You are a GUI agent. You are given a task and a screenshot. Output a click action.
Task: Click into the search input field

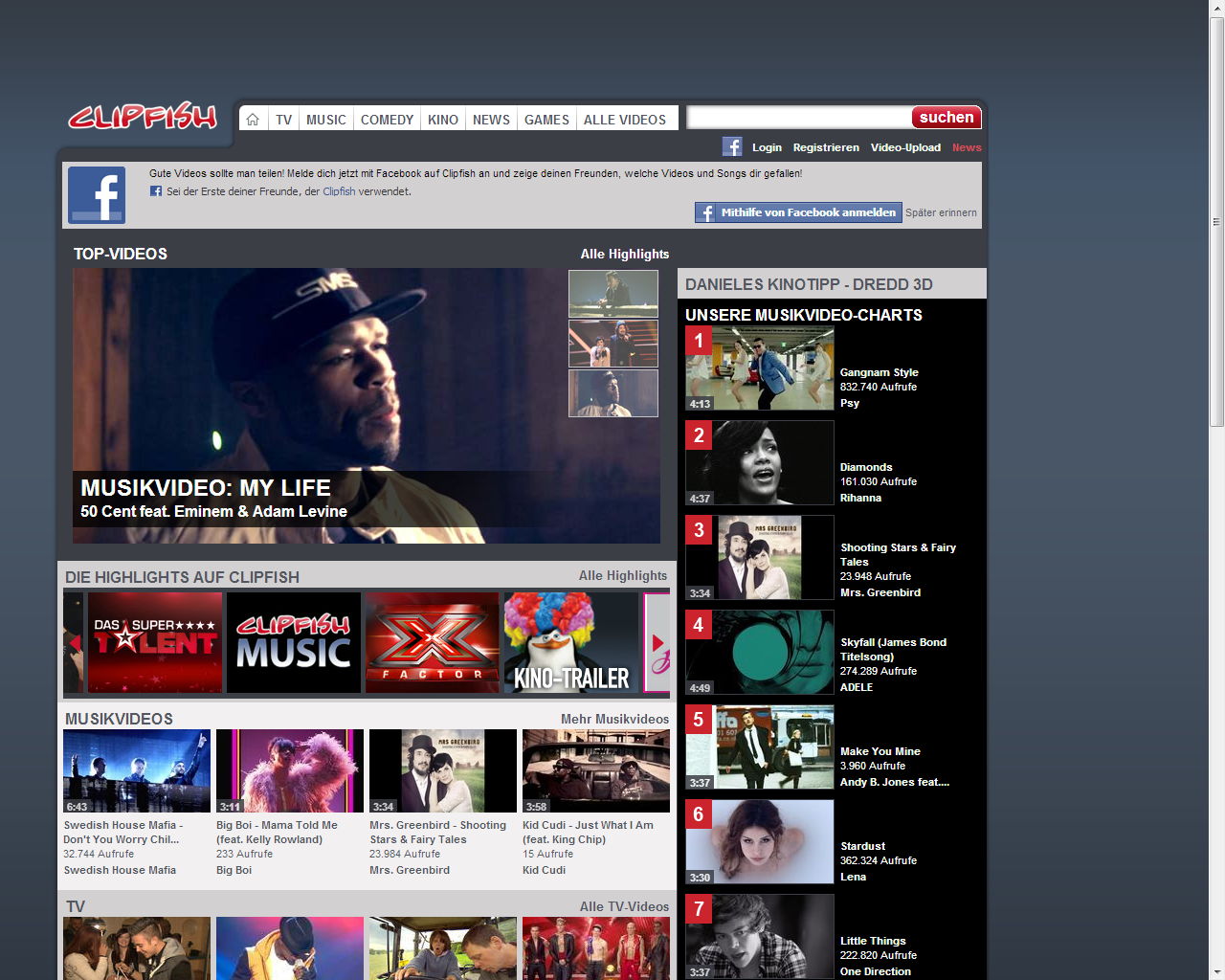(x=800, y=117)
